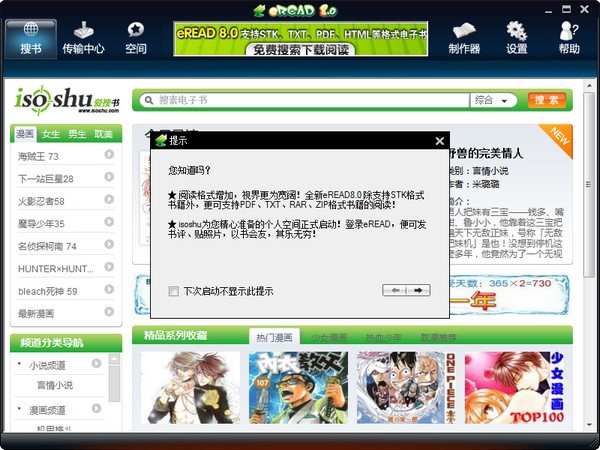Click the 魔导少年35 text entry

pos(41,224)
